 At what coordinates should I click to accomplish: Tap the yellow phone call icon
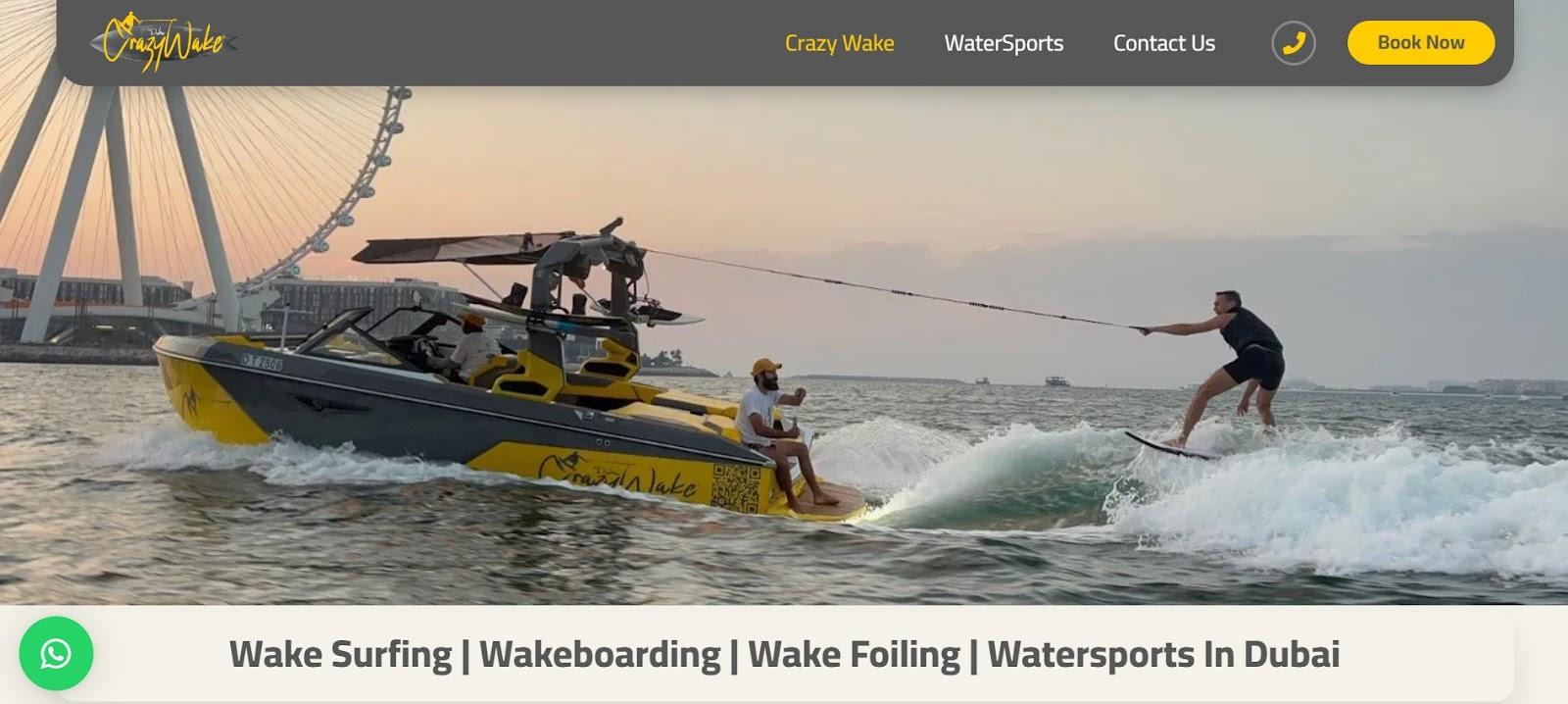pos(1294,43)
